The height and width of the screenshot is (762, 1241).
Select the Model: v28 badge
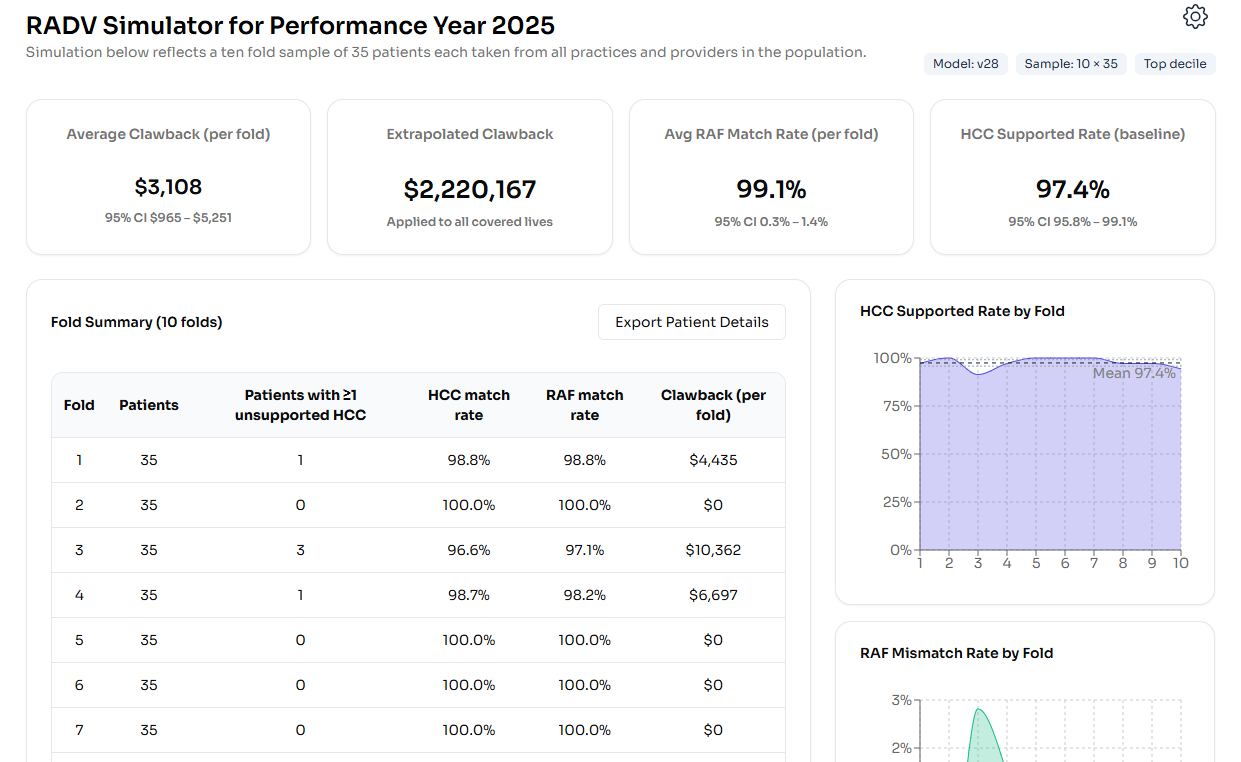965,64
